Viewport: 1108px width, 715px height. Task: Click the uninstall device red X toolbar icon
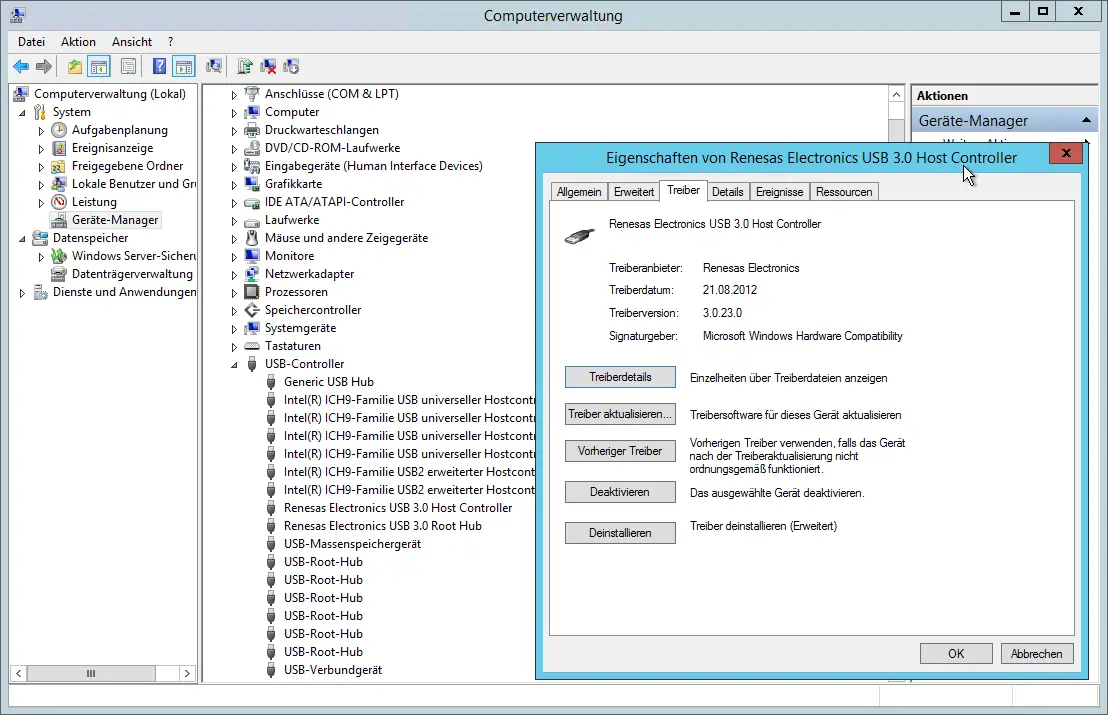(268, 66)
